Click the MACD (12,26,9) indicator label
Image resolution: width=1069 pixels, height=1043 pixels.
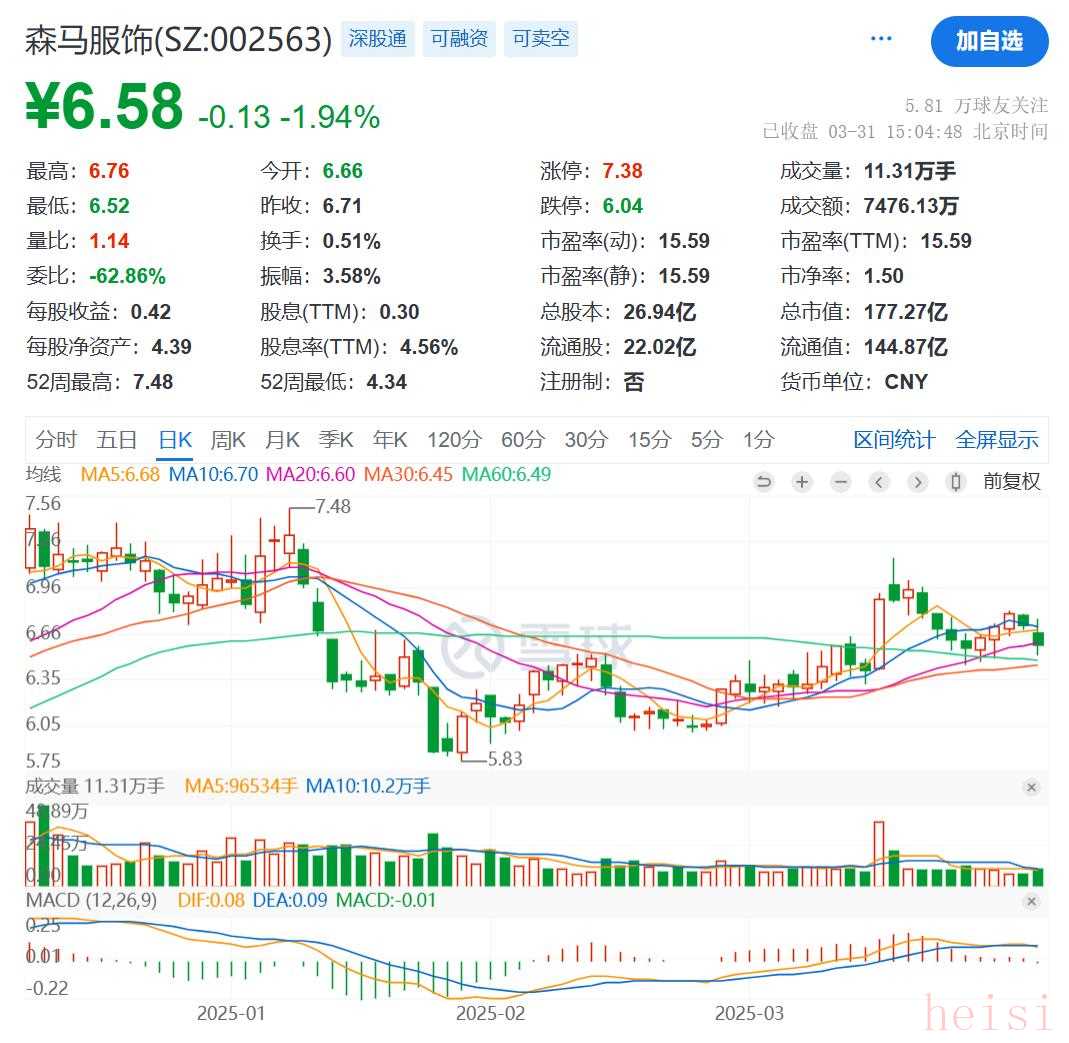(x=91, y=901)
